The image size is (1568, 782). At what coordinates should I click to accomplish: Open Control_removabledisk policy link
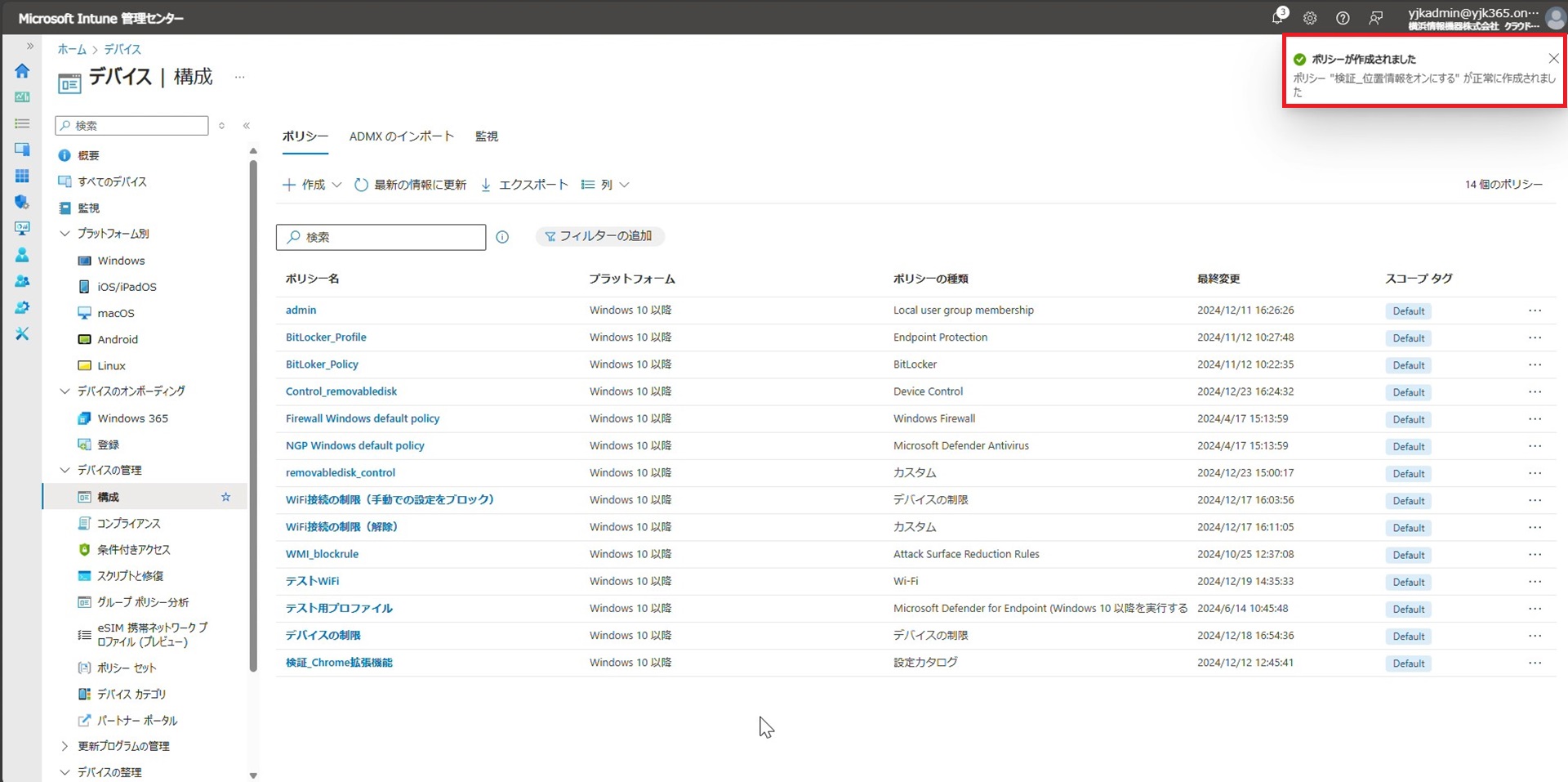[x=341, y=391]
